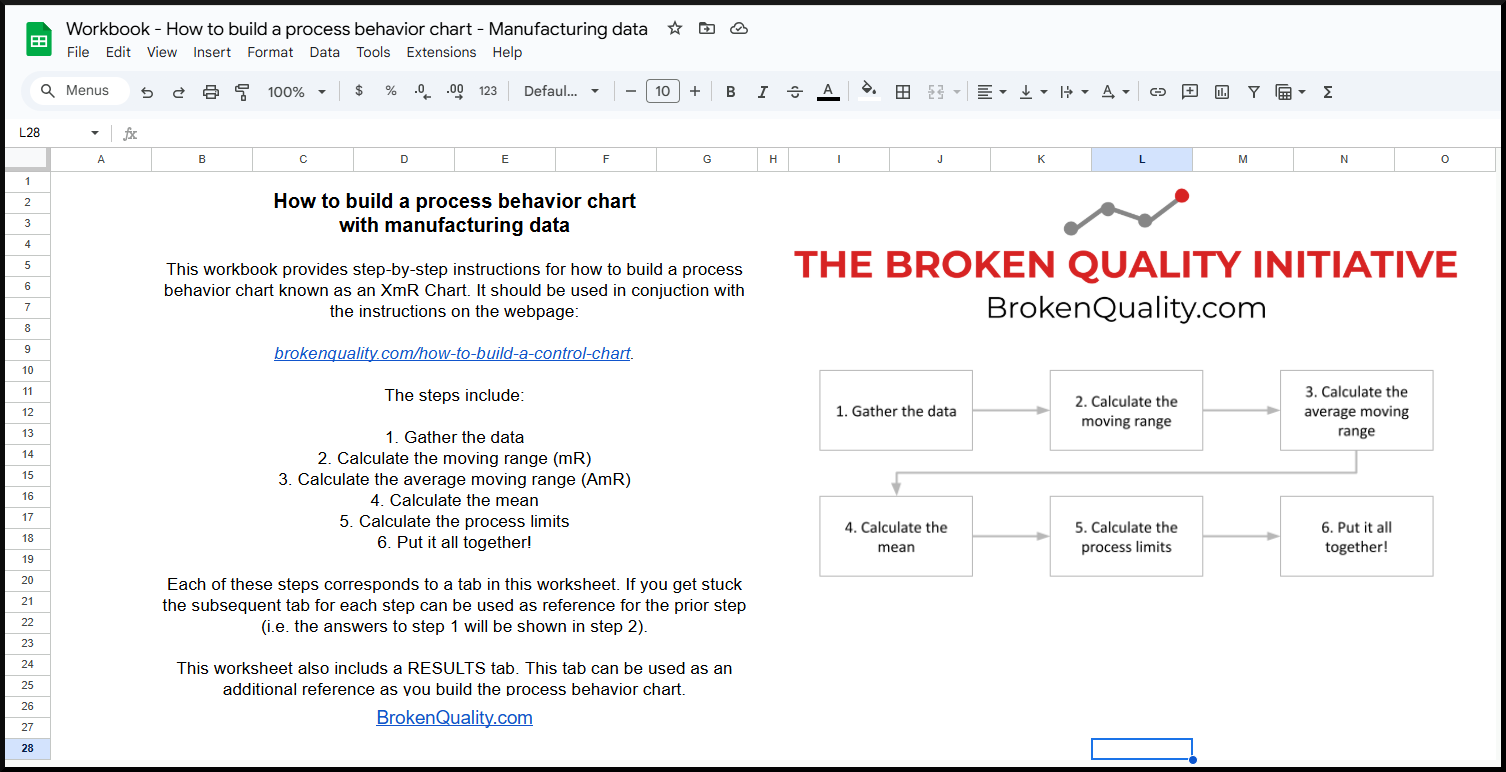This screenshot has height=772, width=1506.
Task: Open the Google Sheets home icon
Action: [x=39, y=40]
